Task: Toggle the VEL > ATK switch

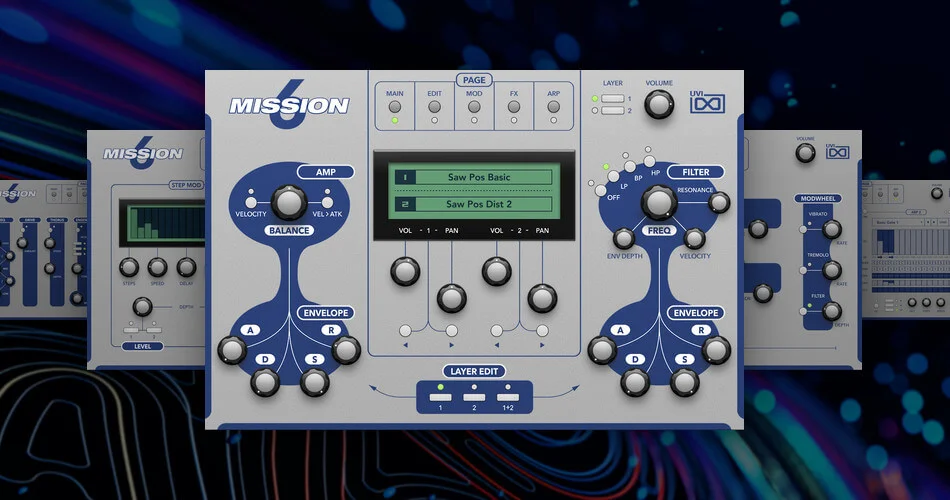Action: coord(327,202)
